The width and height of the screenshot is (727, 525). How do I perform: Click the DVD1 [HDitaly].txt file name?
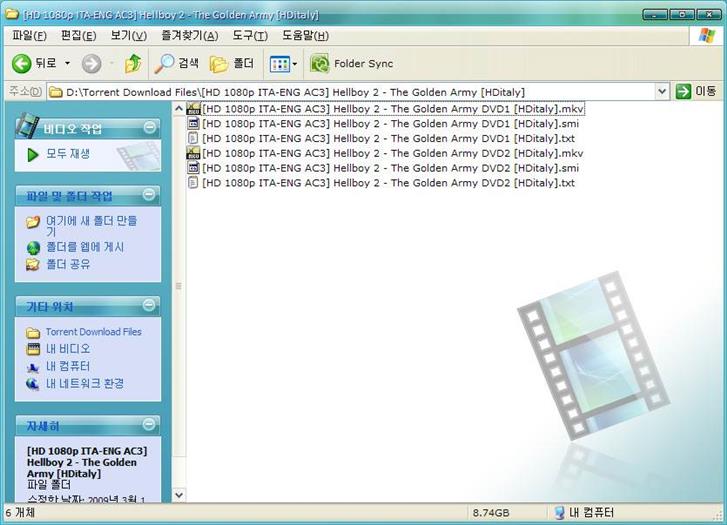click(389, 139)
